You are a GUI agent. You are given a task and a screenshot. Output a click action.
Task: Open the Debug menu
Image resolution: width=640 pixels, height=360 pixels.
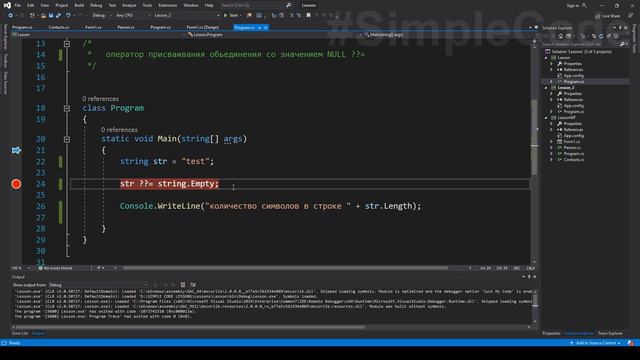click(96, 5)
